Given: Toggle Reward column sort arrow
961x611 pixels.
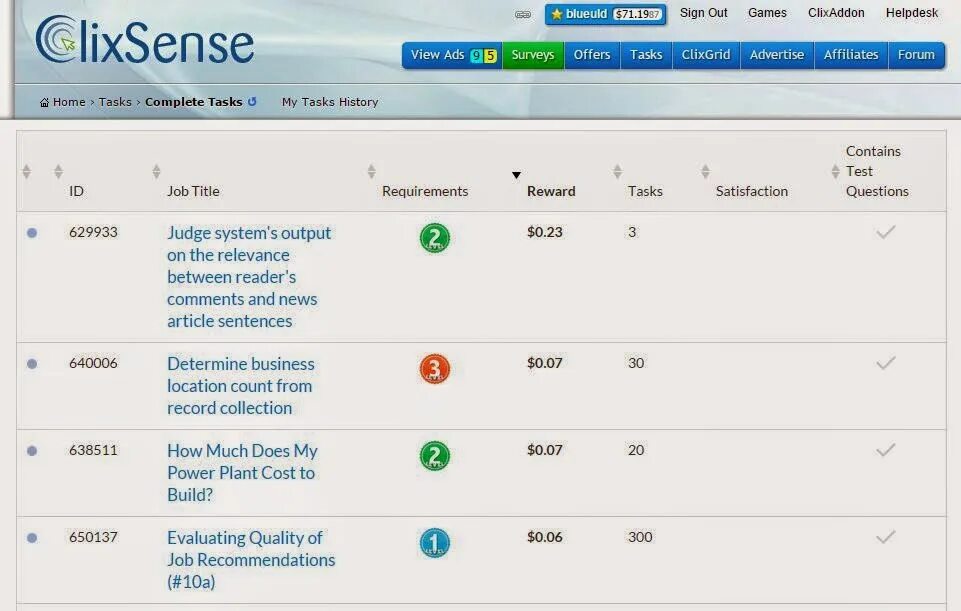Looking at the screenshot, I should [517, 175].
